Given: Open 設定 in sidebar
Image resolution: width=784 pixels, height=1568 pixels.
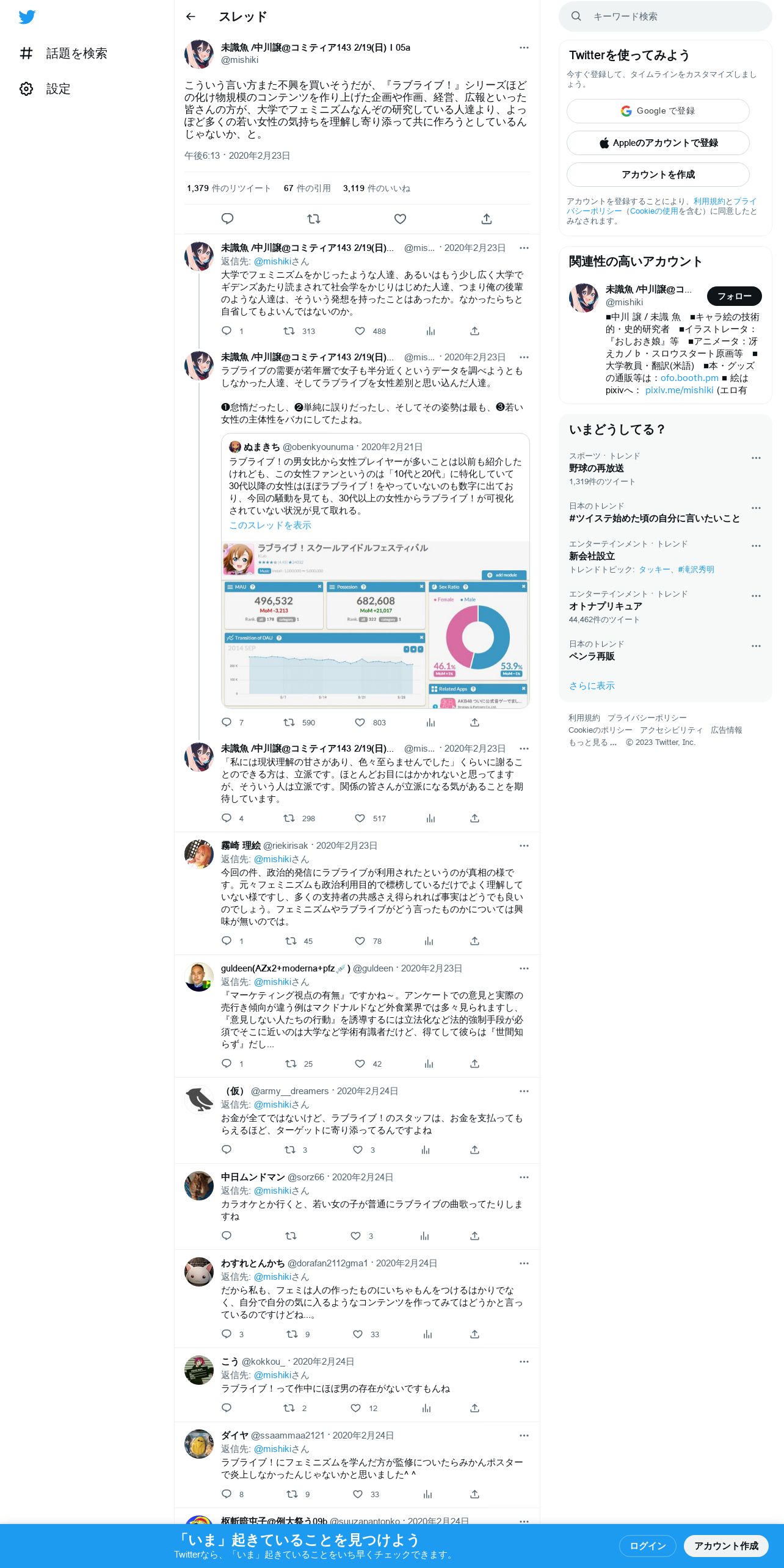Looking at the screenshot, I should pyautogui.click(x=45, y=89).
